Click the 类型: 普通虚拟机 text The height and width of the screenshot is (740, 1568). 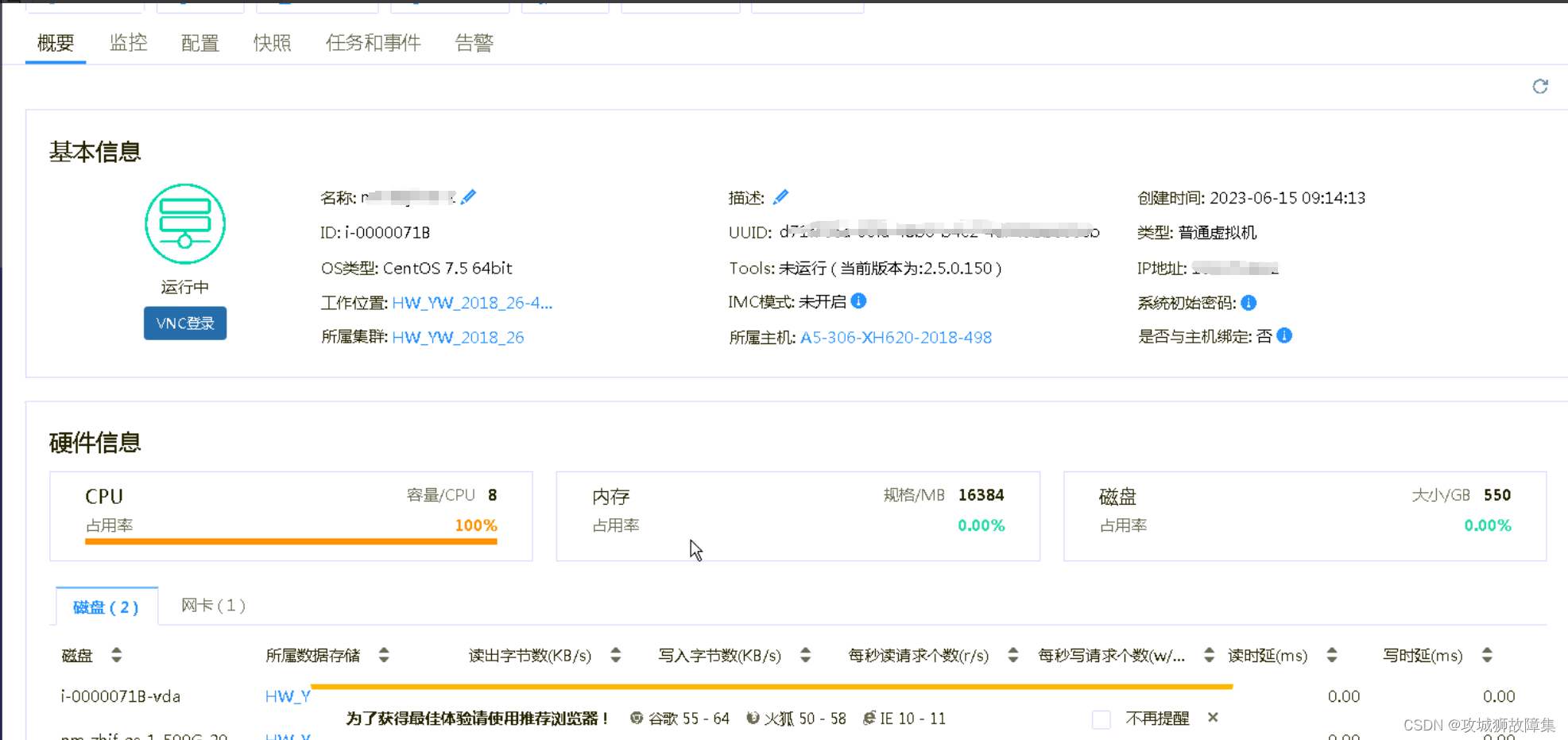click(1197, 232)
